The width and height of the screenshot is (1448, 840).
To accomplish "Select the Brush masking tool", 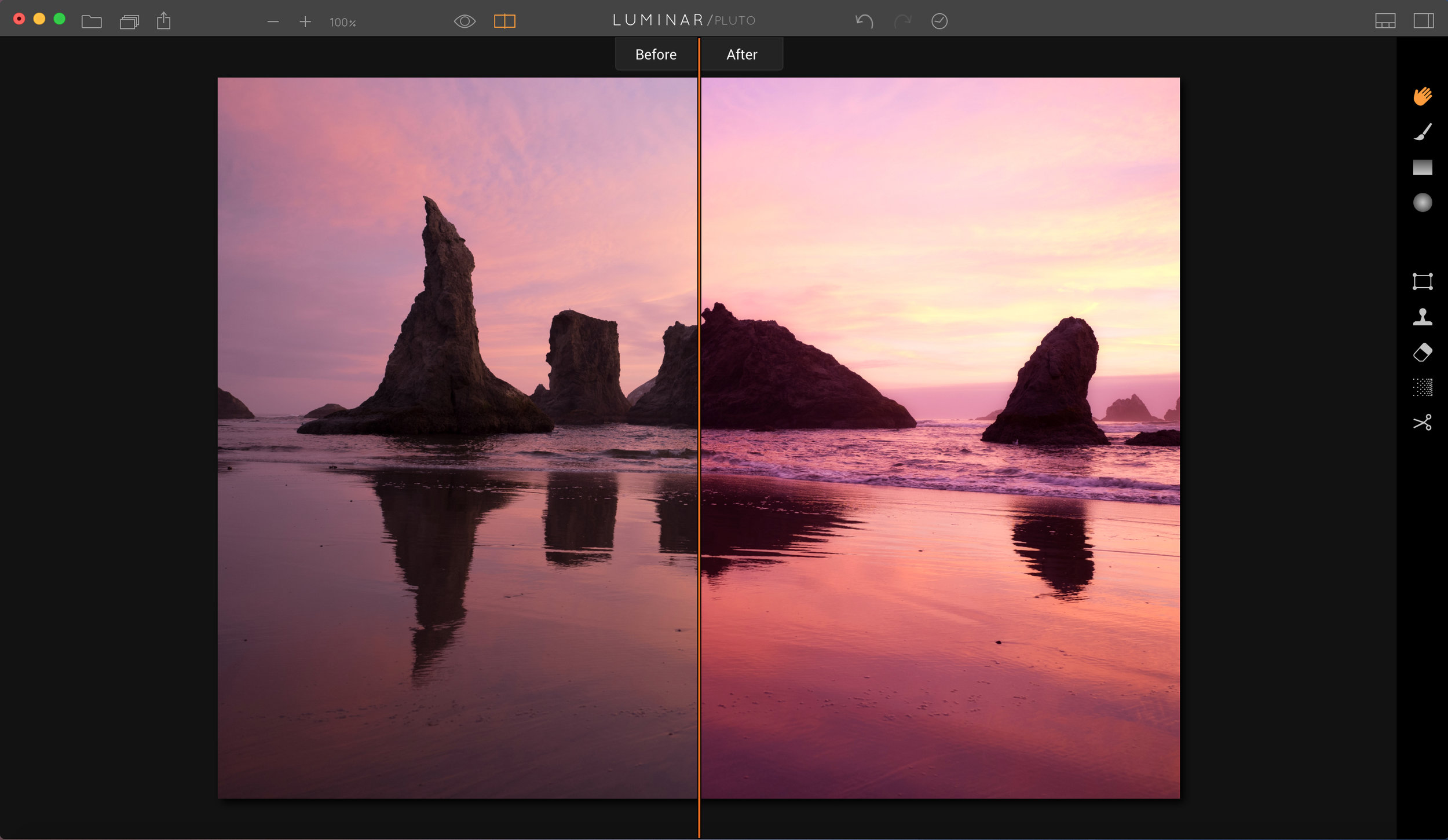I will point(1423,131).
